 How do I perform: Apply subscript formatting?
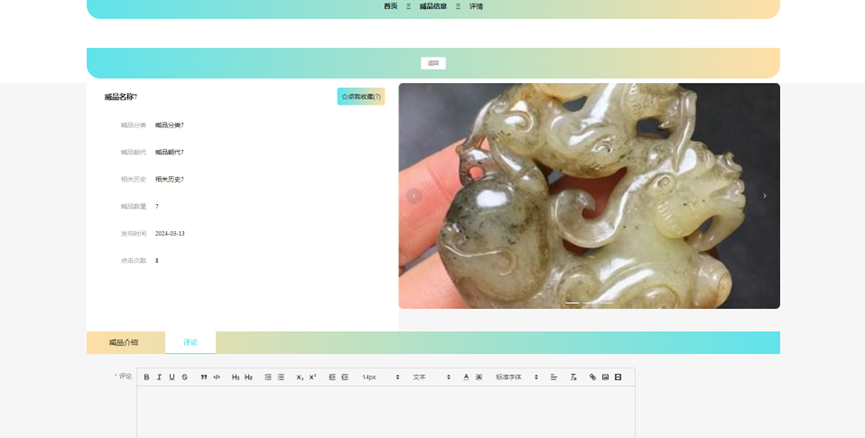click(300, 377)
